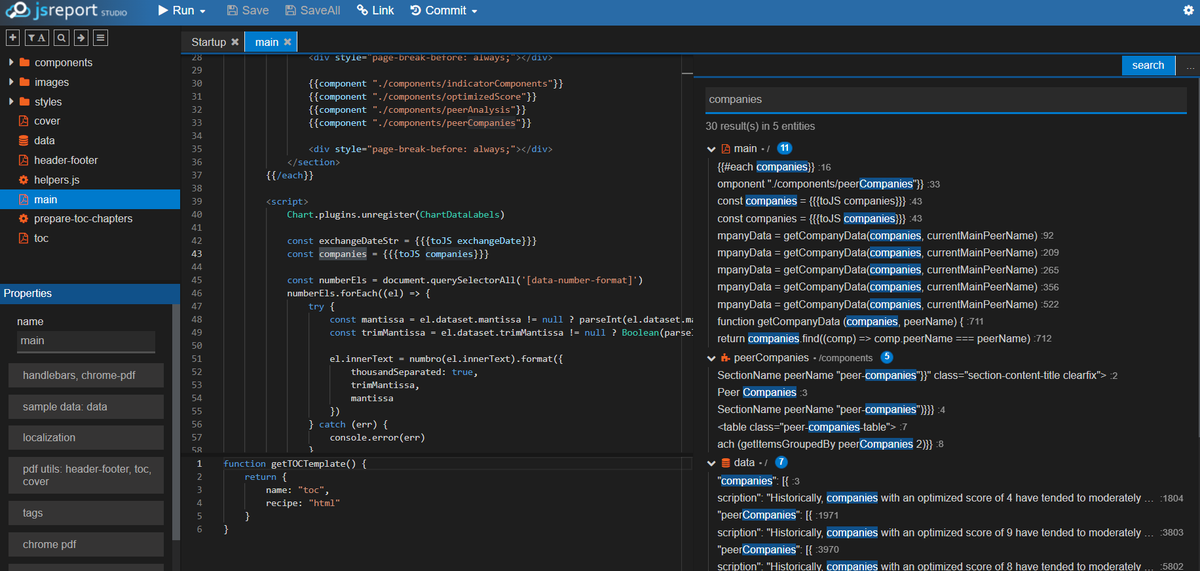
Task: Click the plus icon to add entity
Action: (x=13, y=38)
